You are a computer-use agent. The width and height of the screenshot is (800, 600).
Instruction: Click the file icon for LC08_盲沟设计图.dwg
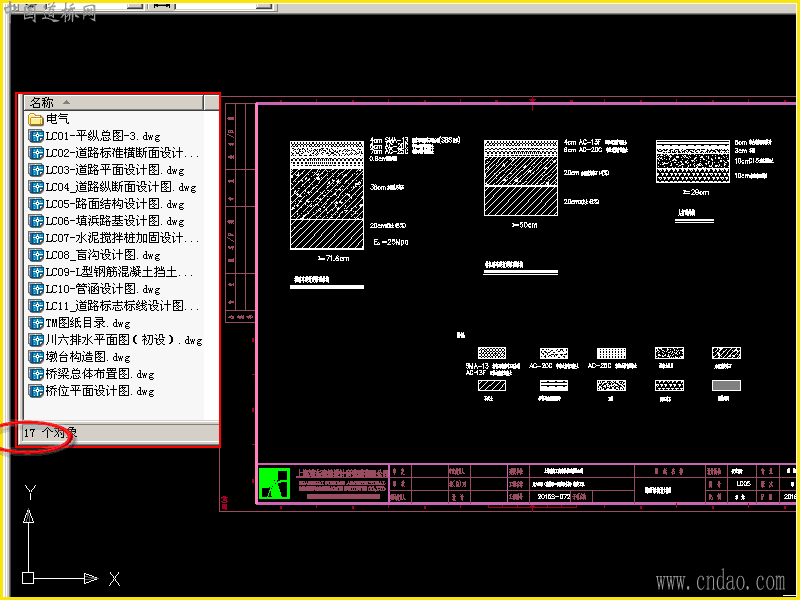pos(36,255)
